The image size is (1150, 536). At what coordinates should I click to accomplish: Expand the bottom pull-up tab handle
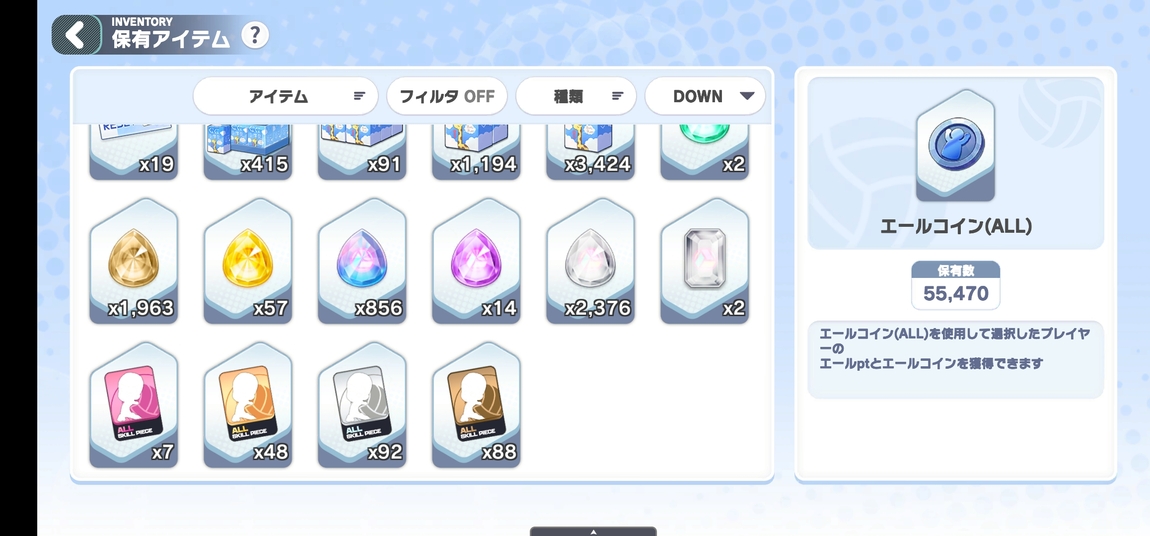point(593,531)
